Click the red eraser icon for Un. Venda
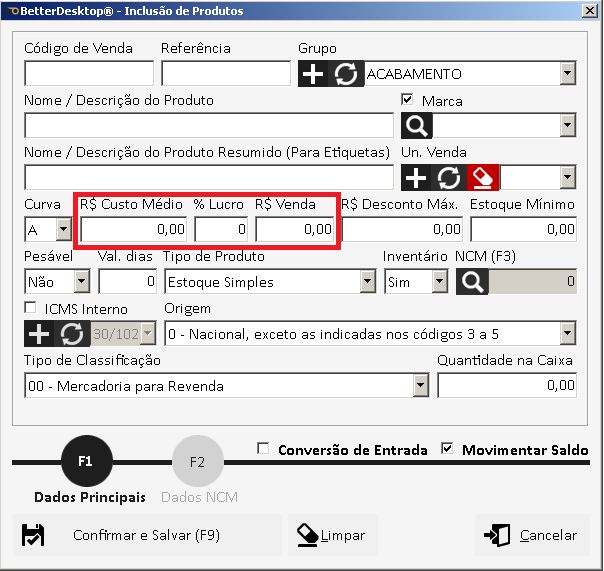Screen dimensions: 604x571 482,178
